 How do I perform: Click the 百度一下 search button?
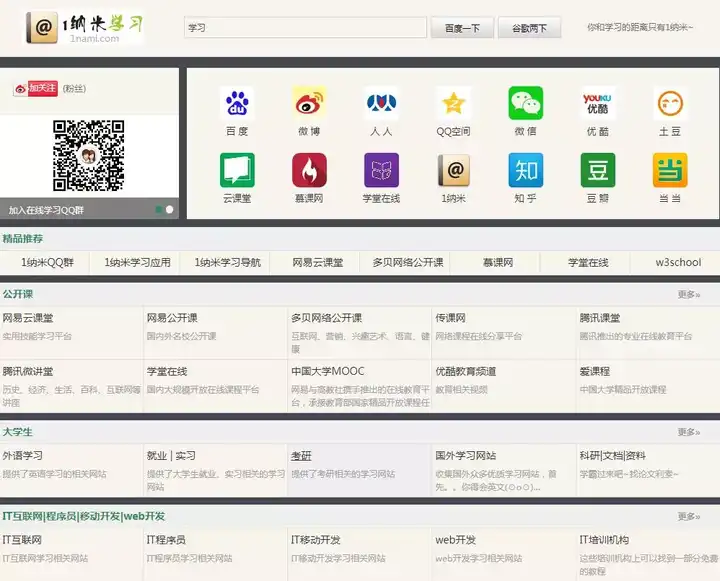[x=462, y=28]
